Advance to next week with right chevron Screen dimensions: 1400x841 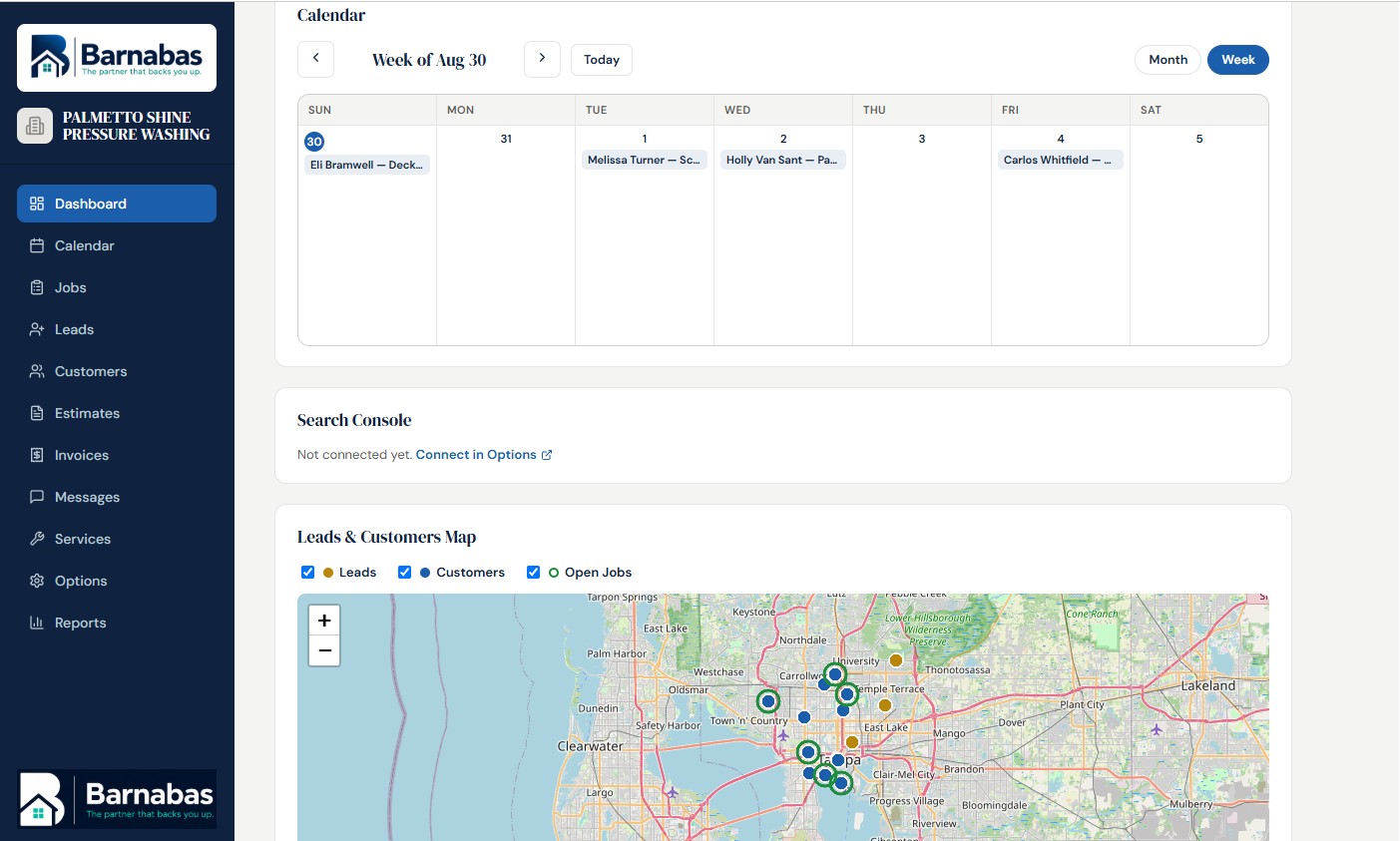click(542, 59)
